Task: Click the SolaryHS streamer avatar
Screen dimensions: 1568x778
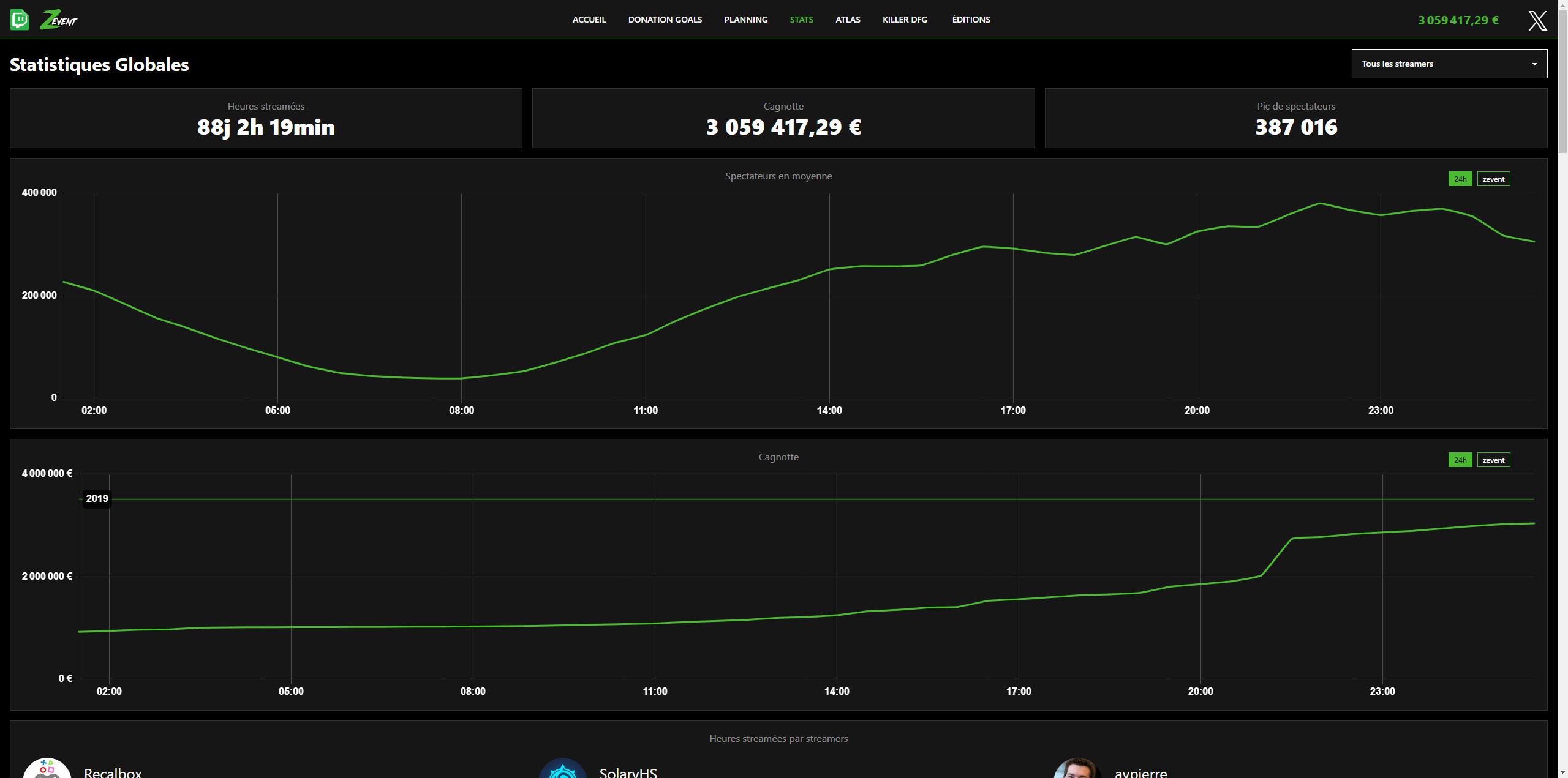Action: point(563,770)
